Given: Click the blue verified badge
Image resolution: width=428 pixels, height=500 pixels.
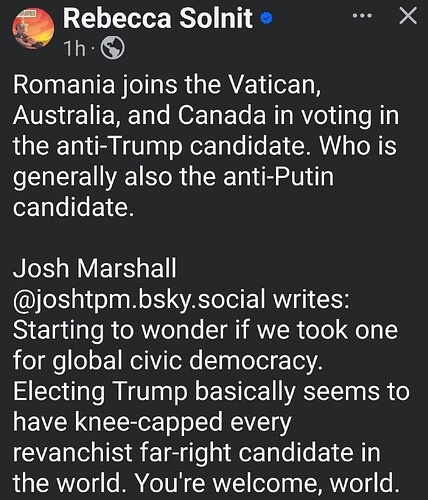Looking at the screenshot, I should pos(266,18).
